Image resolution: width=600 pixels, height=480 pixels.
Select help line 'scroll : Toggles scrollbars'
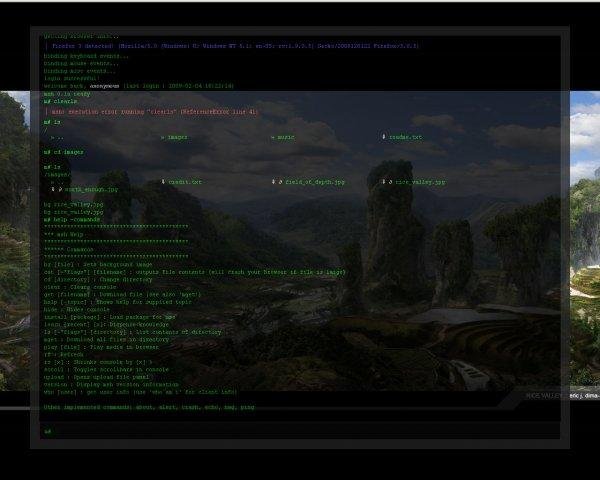[106, 369]
